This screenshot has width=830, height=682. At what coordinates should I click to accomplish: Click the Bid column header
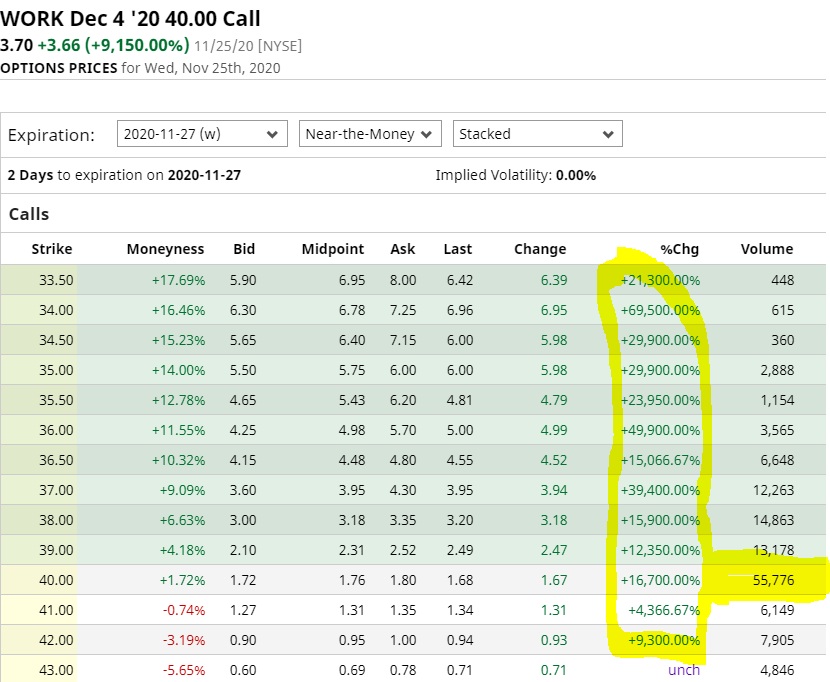tap(243, 249)
